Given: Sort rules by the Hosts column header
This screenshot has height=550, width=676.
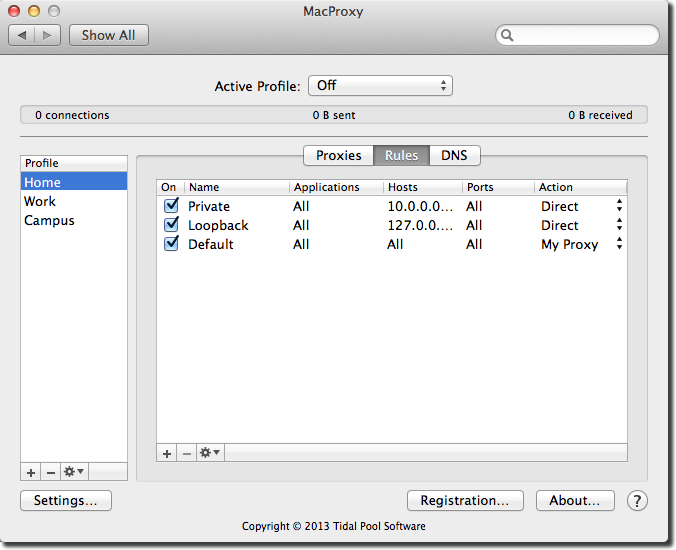Looking at the screenshot, I should point(423,187).
